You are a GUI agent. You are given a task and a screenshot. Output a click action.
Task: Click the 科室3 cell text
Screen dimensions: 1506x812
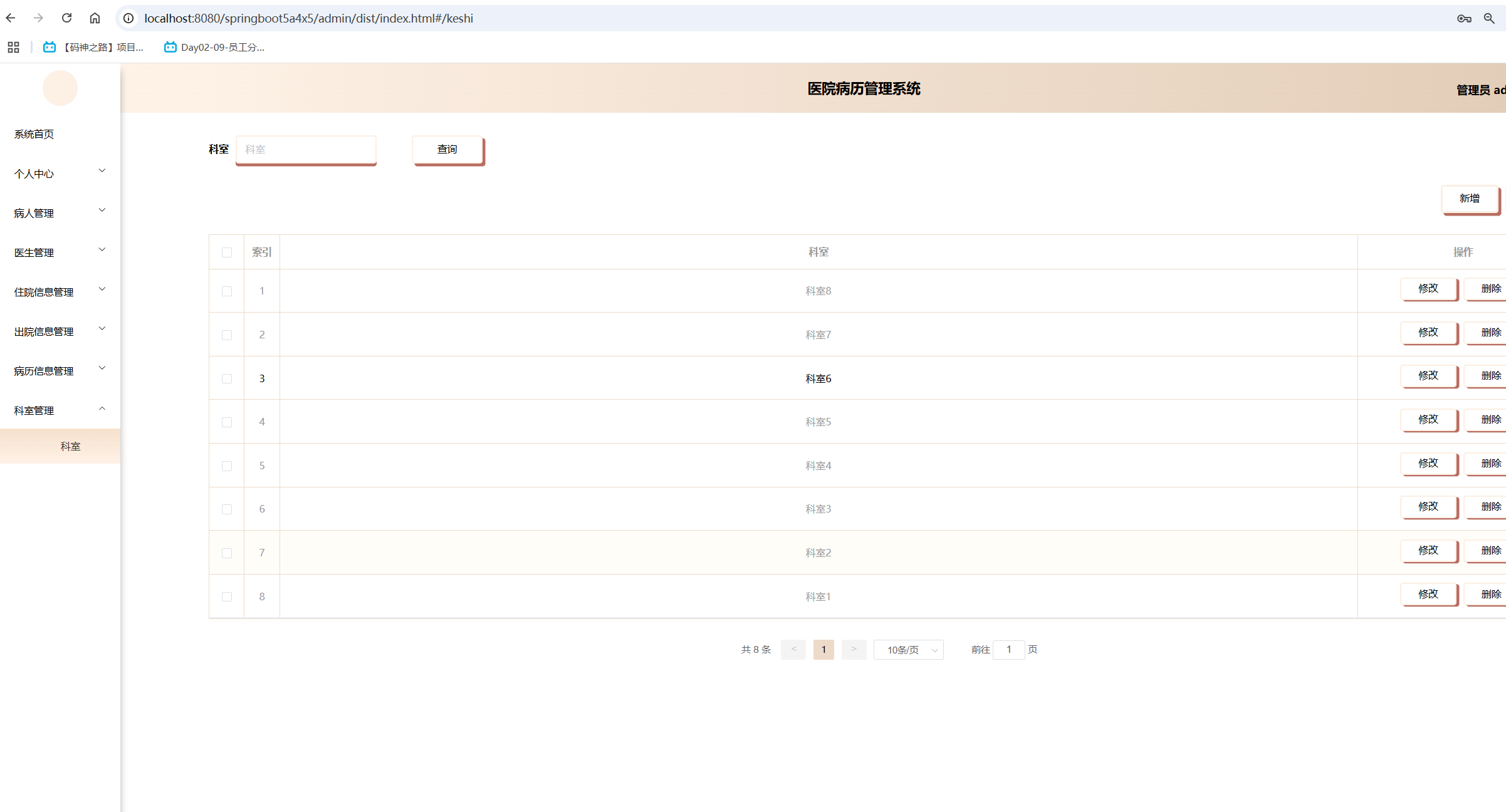point(818,509)
